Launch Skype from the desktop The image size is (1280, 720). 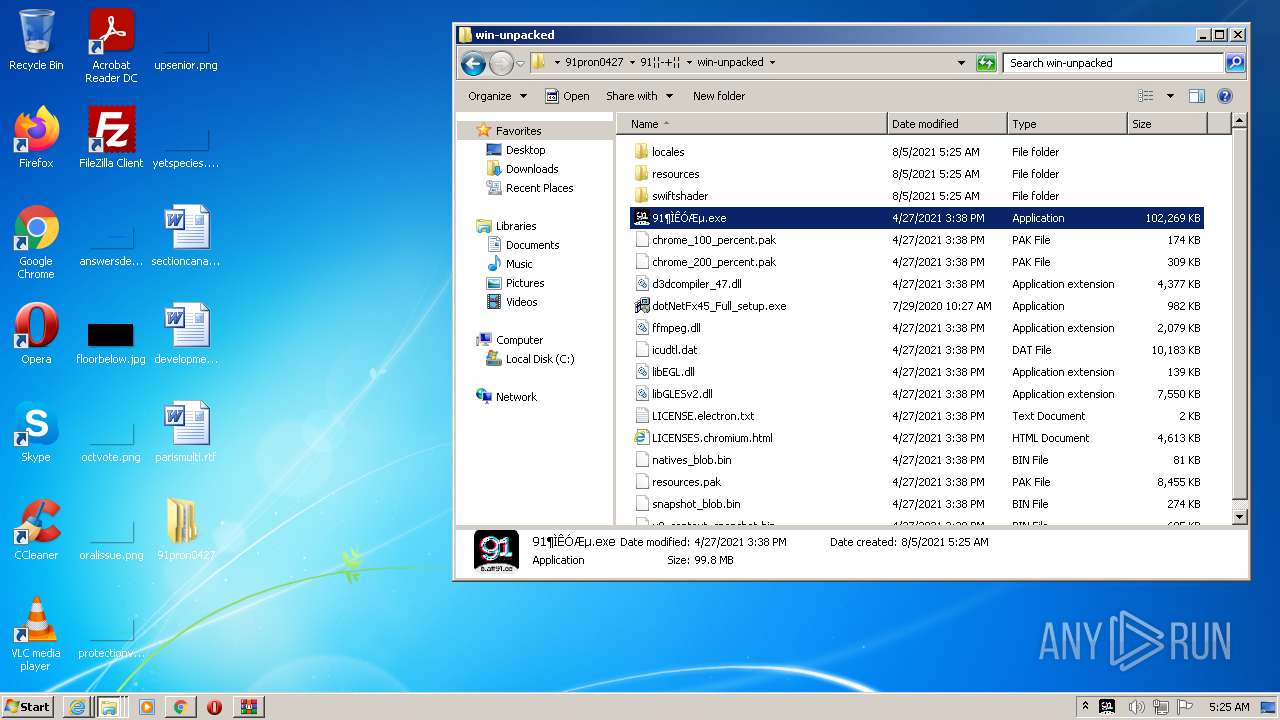tap(36, 431)
